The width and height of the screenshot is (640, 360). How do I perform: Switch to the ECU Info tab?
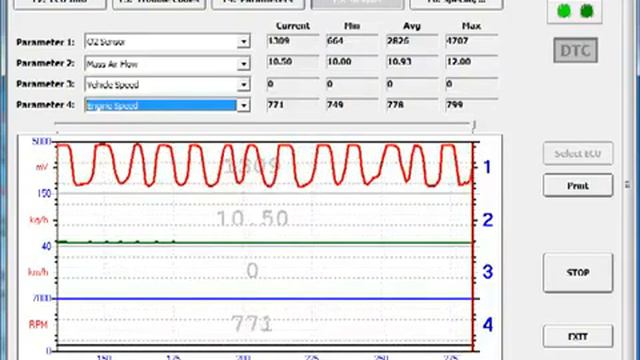[60, 4]
